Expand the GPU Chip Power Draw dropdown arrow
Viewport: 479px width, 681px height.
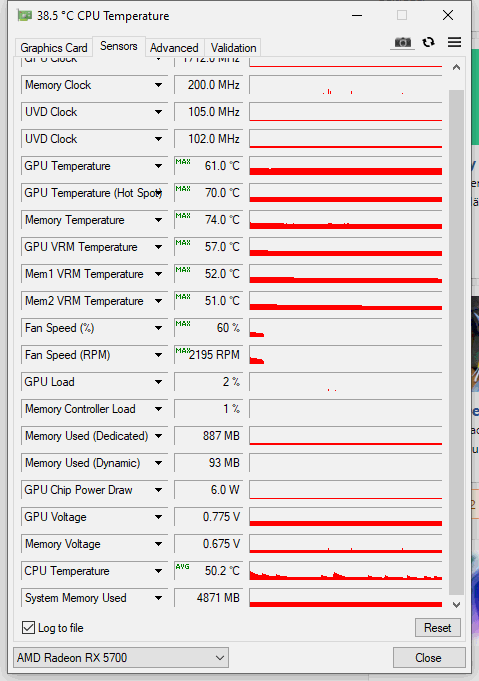pos(159,490)
